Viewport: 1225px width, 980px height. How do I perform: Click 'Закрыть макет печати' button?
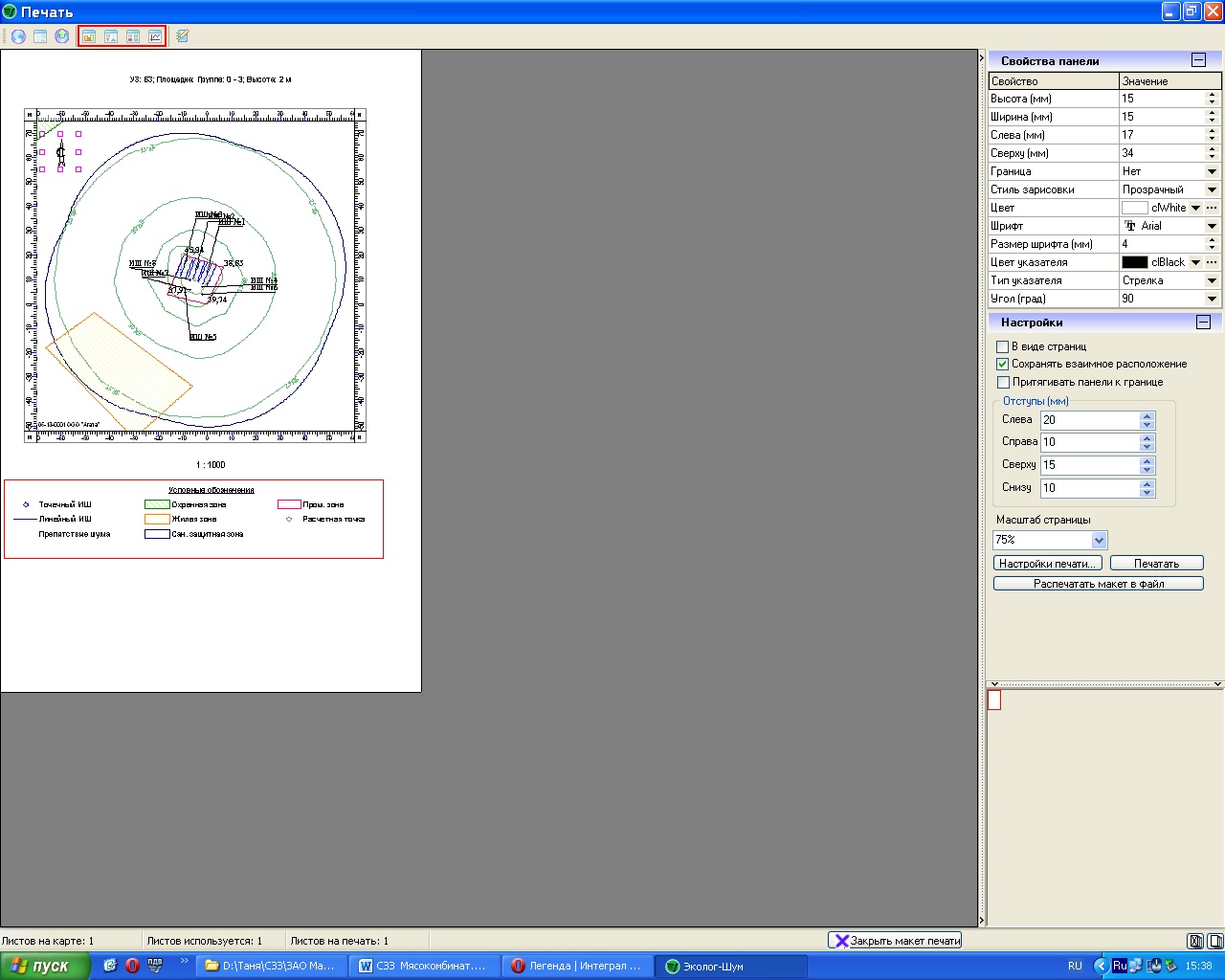[895, 941]
